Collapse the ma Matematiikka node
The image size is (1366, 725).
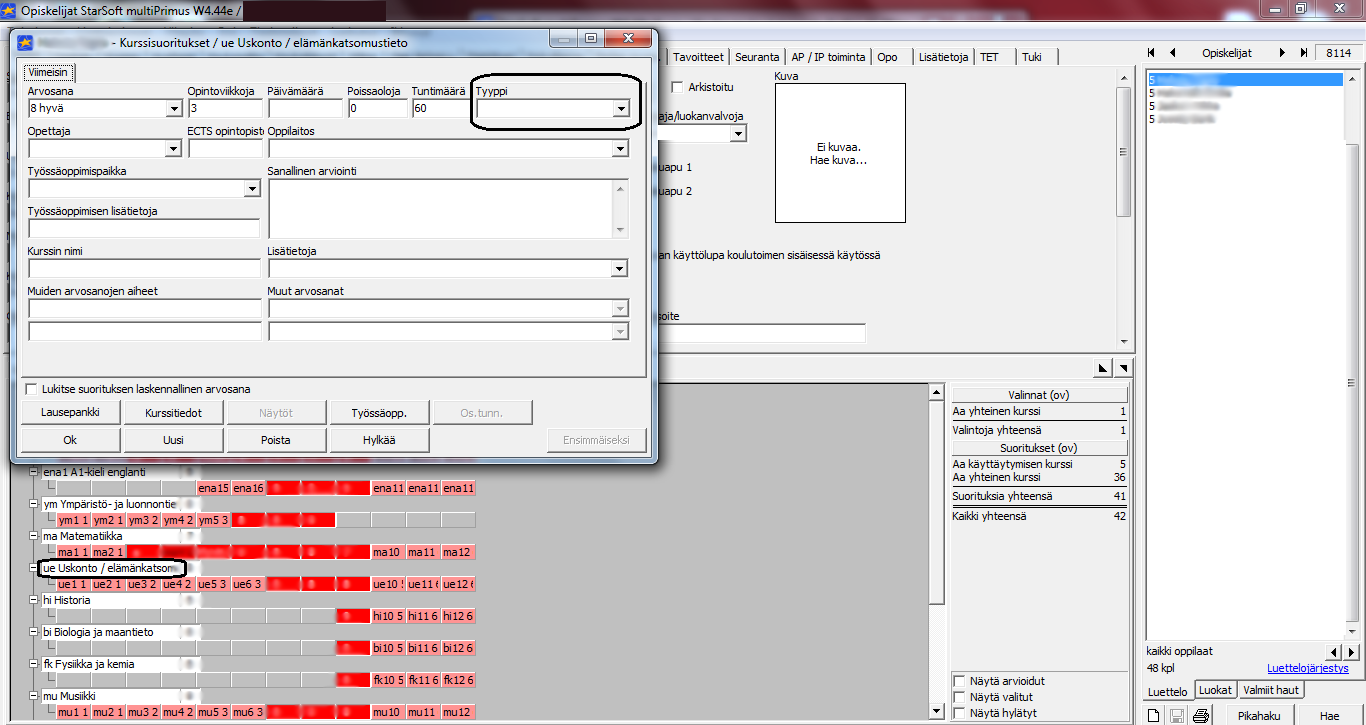pyautogui.click(x=34, y=536)
